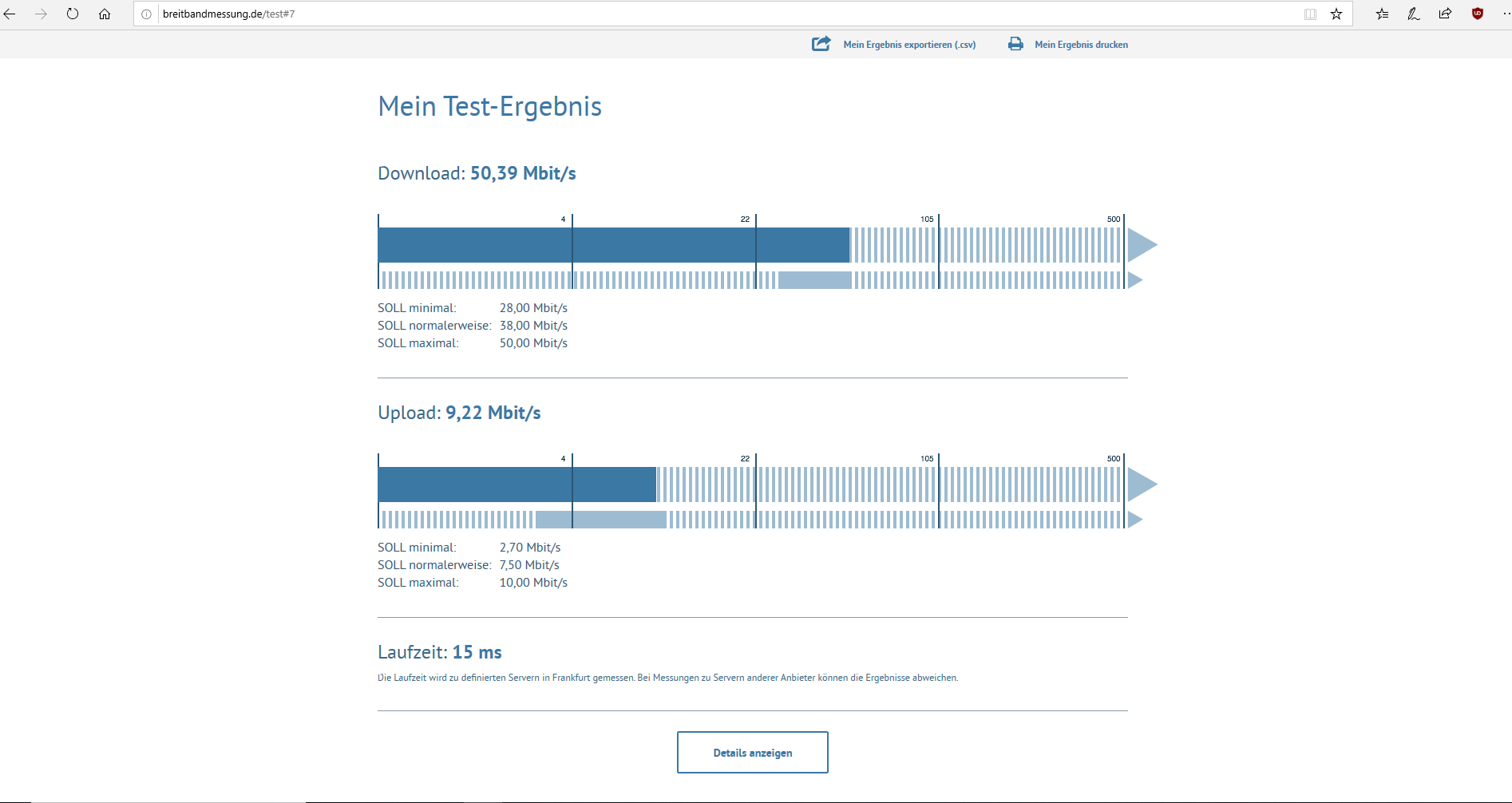1512x803 pixels.
Task: Click Mein Ergebnis exportieren (.csv) link
Action: [x=909, y=45]
